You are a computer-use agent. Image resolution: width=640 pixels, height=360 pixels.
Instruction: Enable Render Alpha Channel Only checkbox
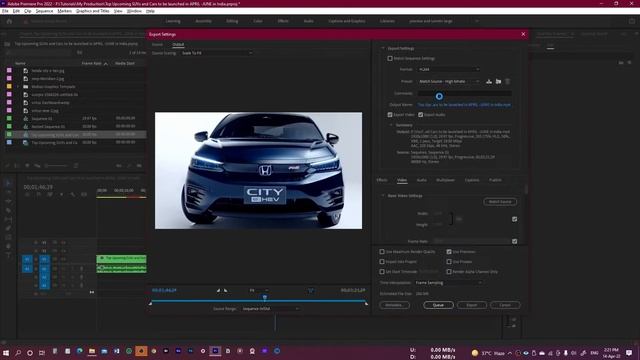449,271
